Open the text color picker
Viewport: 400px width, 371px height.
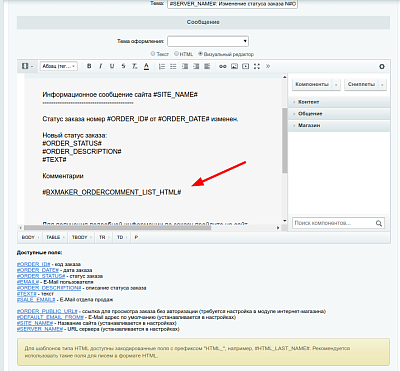tap(146, 66)
